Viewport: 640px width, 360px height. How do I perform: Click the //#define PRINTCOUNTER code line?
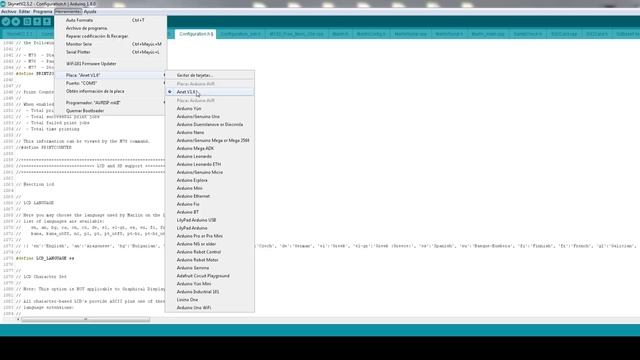coord(44,147)
